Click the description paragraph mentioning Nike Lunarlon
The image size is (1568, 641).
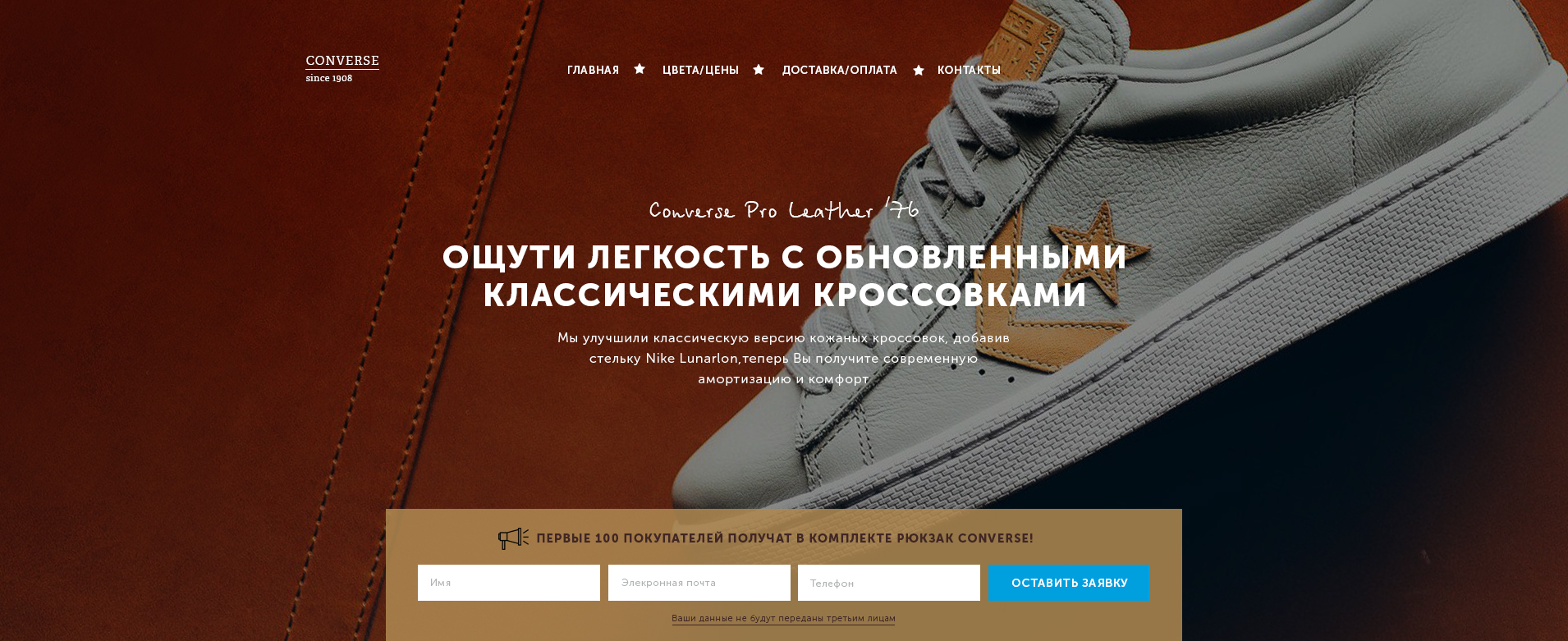(783, 359)
